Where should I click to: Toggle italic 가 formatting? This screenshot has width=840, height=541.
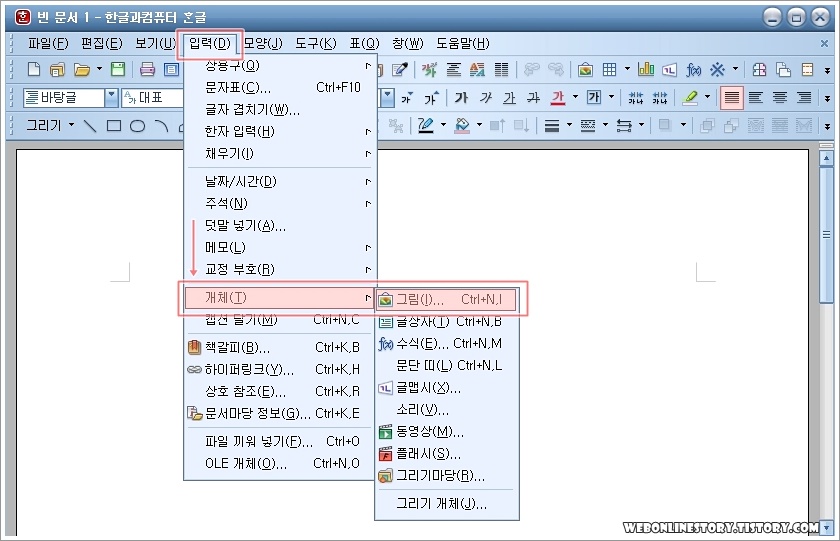click(485, 97)
